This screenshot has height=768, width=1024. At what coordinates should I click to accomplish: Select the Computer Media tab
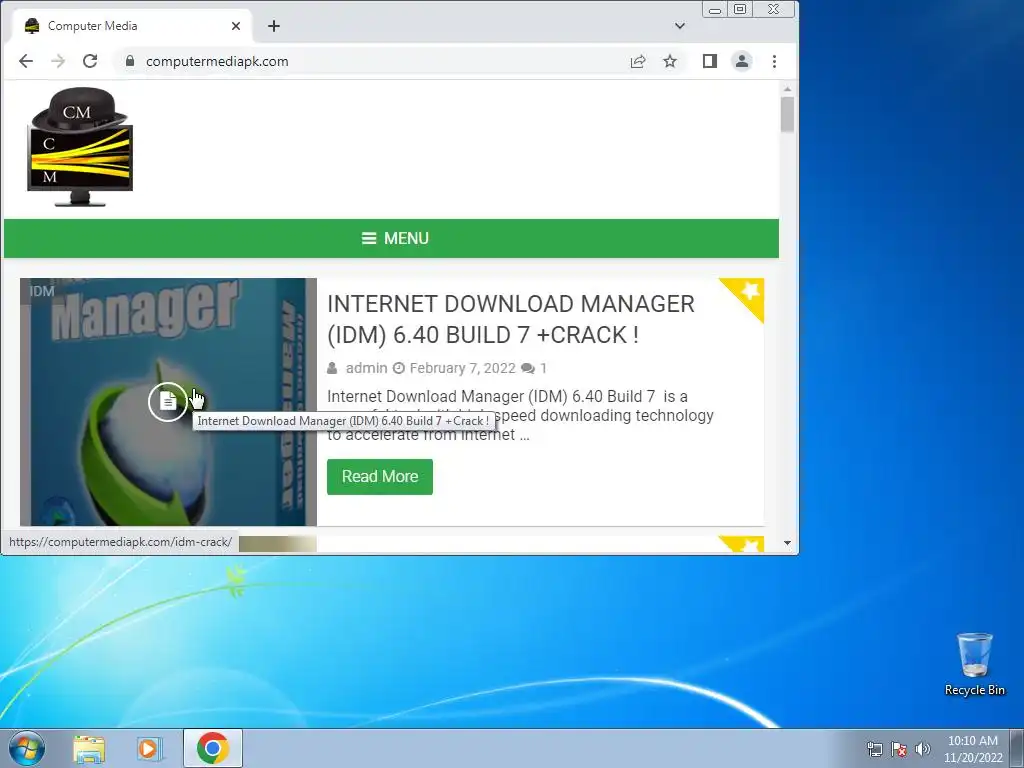point(133,26)
